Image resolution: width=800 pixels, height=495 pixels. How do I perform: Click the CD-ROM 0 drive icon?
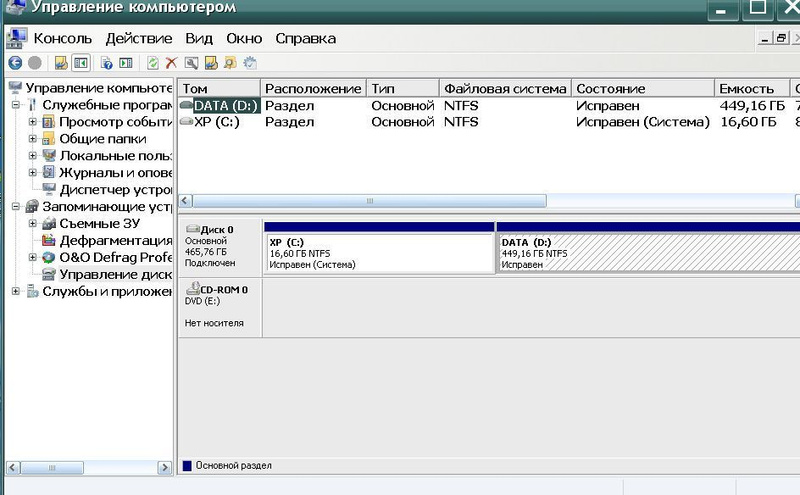193,288
